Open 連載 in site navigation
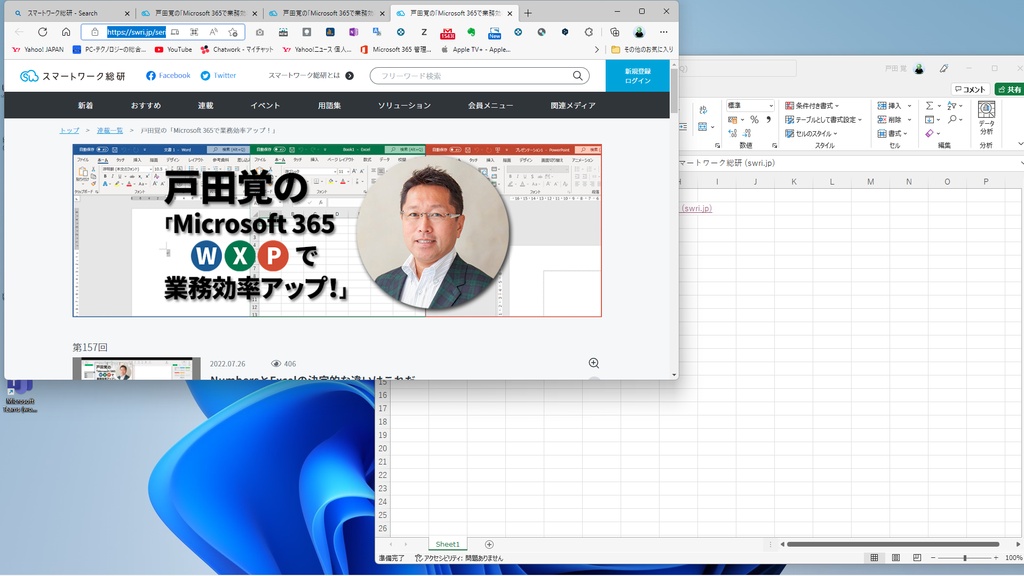The image size is (1024, 576). pyautogui.click(x=206, y=105)
